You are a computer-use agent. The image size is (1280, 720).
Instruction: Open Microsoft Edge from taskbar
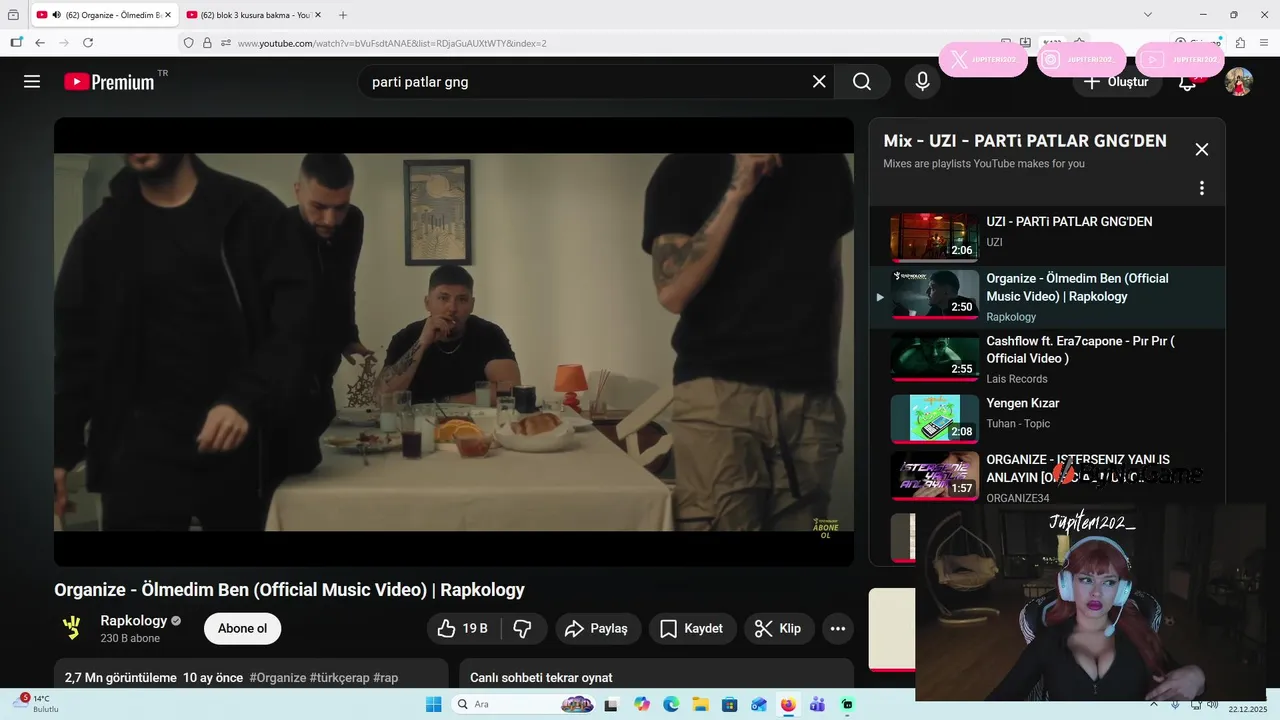click(x=671, y=704)
